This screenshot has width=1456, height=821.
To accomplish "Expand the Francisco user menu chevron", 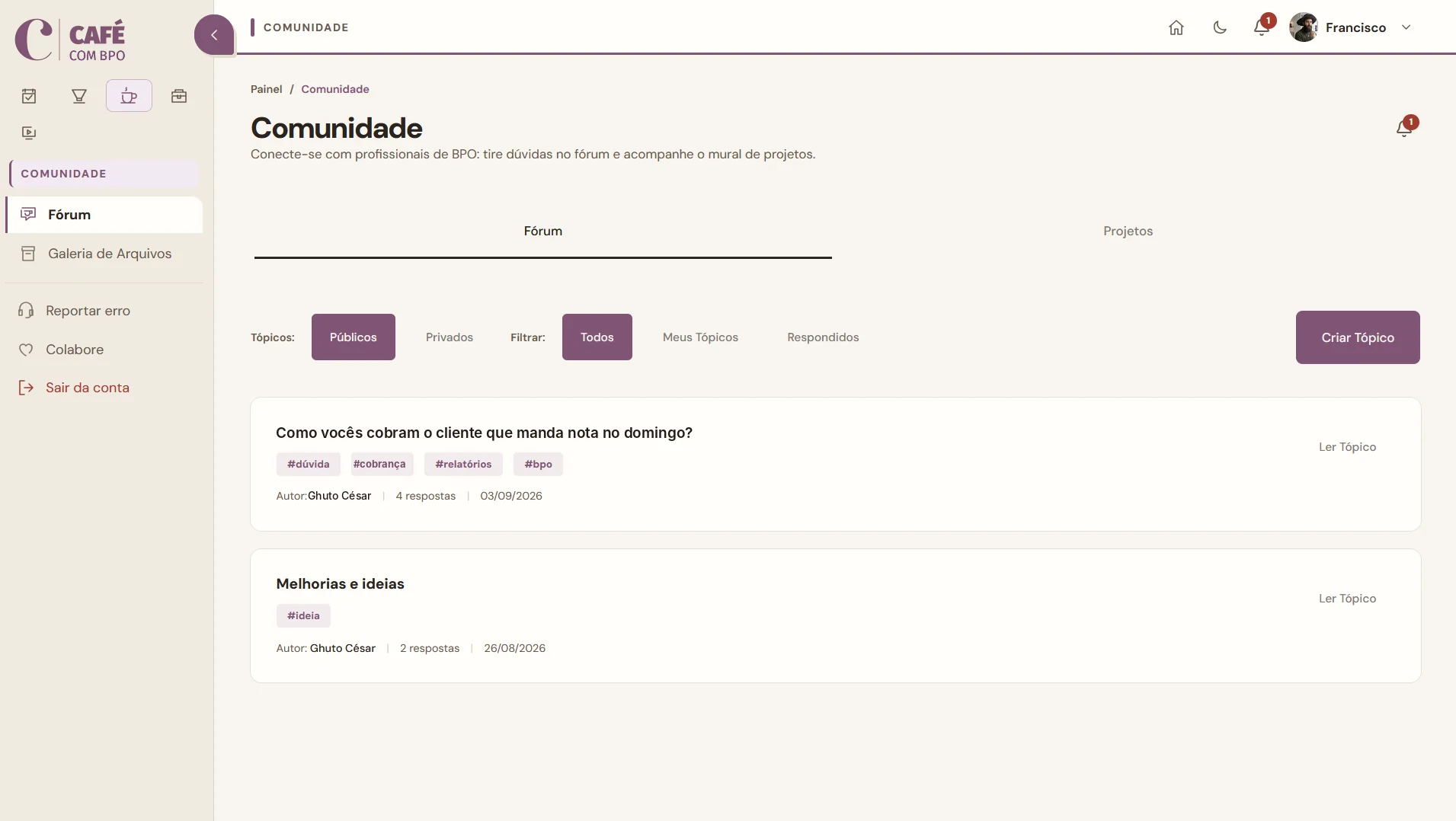I will point(1406,27).
